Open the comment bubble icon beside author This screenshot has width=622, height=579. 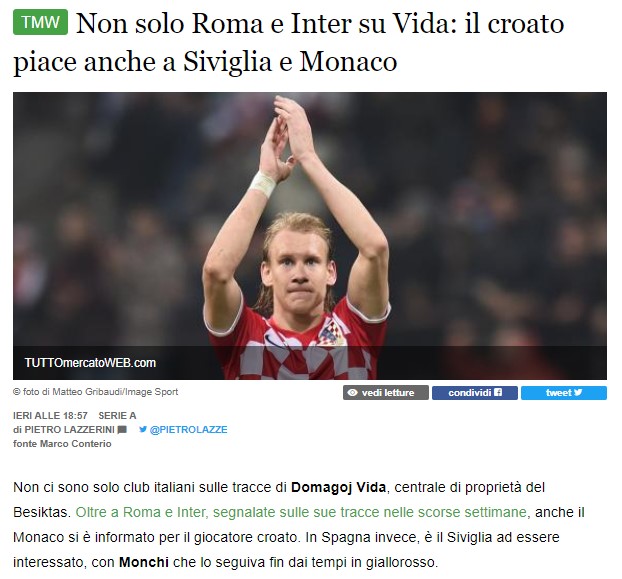(x=122, y=429)
